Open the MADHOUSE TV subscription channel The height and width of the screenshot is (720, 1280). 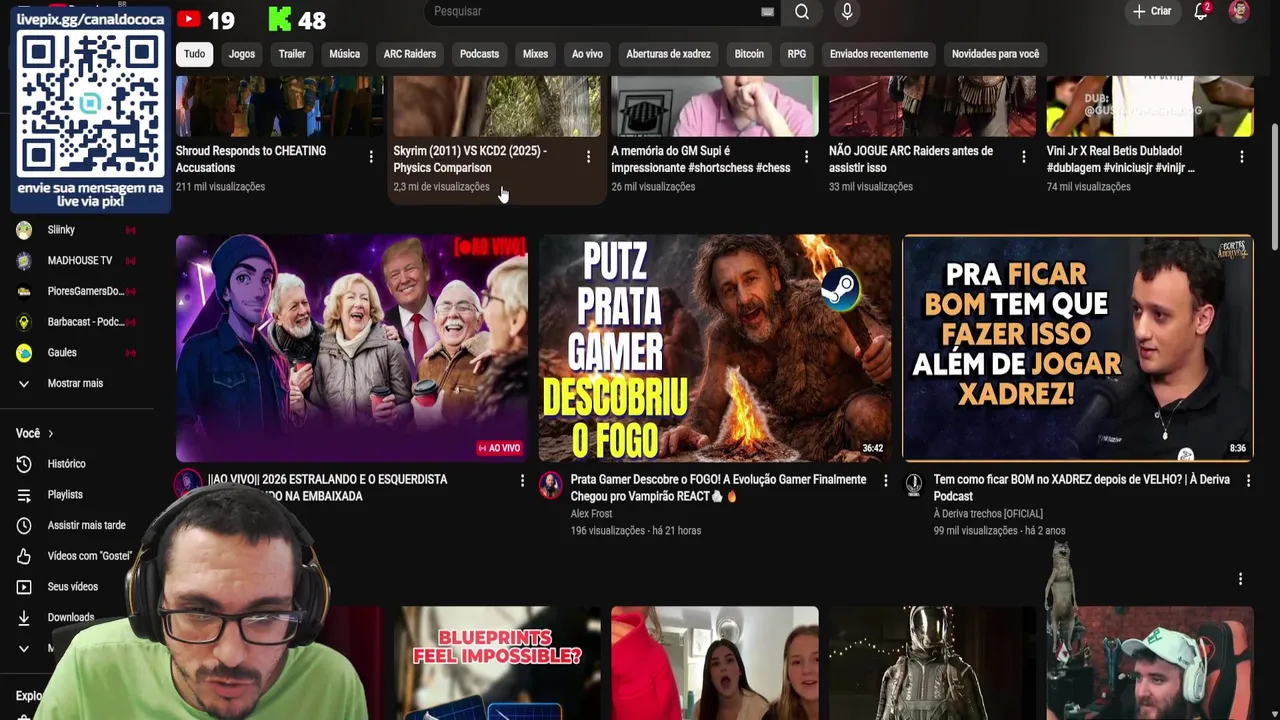79,261
